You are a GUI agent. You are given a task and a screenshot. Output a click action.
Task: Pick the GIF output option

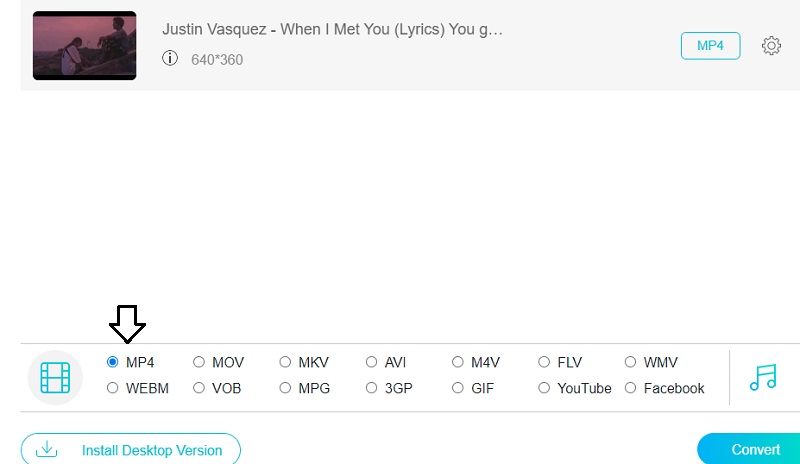coord(458,388)
